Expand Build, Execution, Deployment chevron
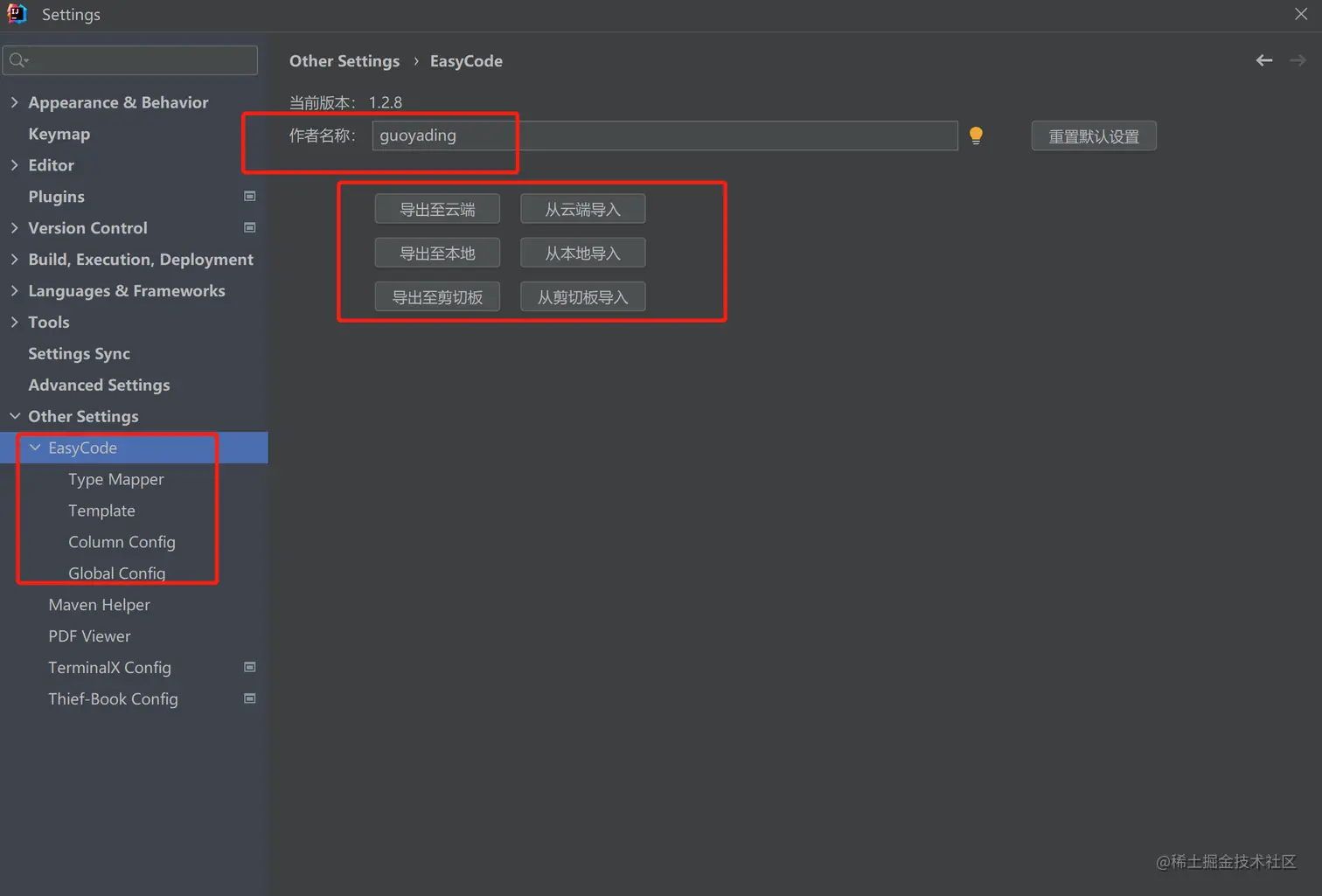Image resolution: width=1322 pixels, height=896 pixels. pyautogui.click(x=14, y=260)
